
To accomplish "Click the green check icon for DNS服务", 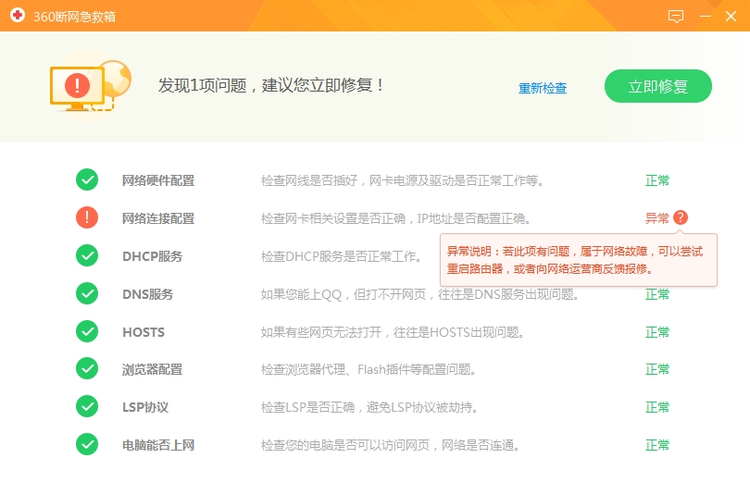I will 87,293.
